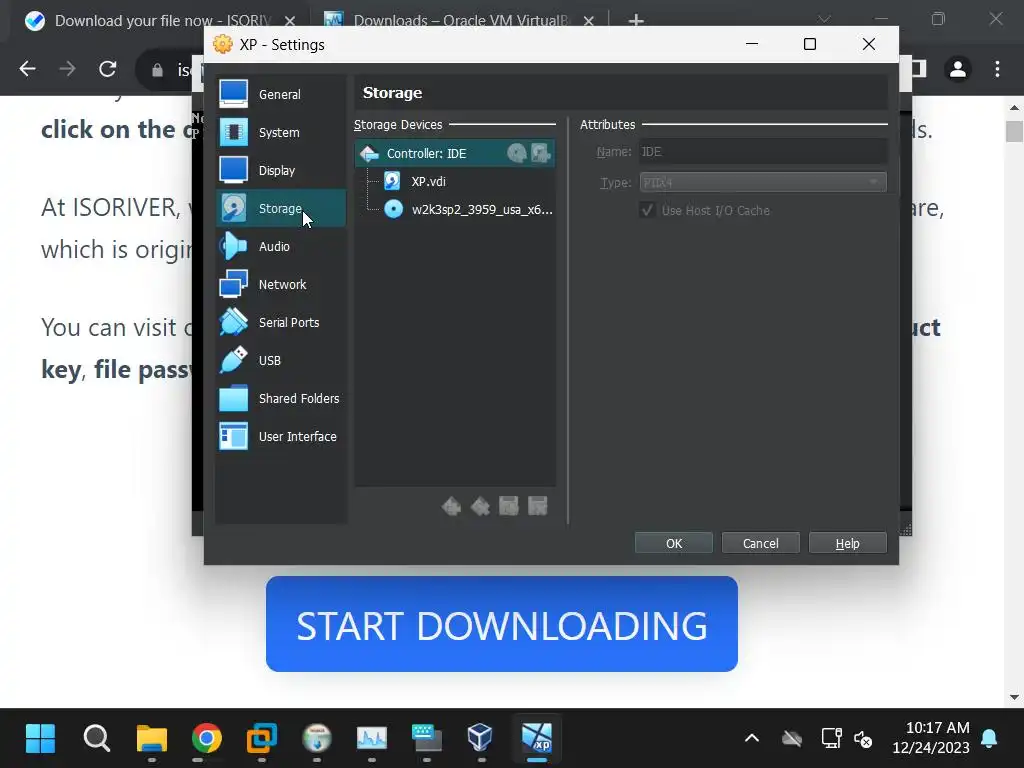
Task: Open running XP virtual machine taskbar icon
Action: (x=537, y=739)
